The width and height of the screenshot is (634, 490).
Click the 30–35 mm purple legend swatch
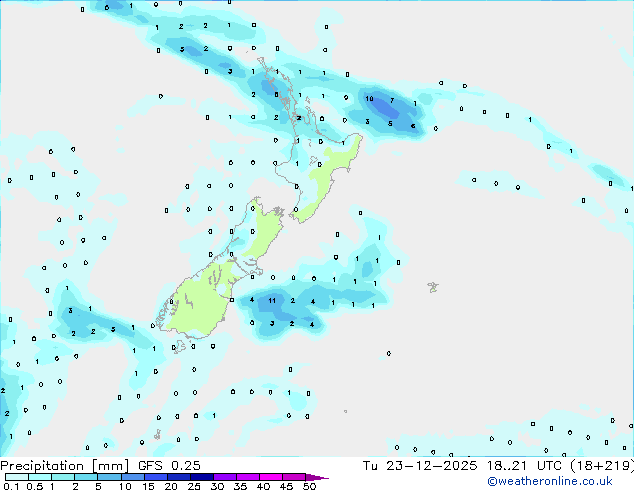point(224,477)
